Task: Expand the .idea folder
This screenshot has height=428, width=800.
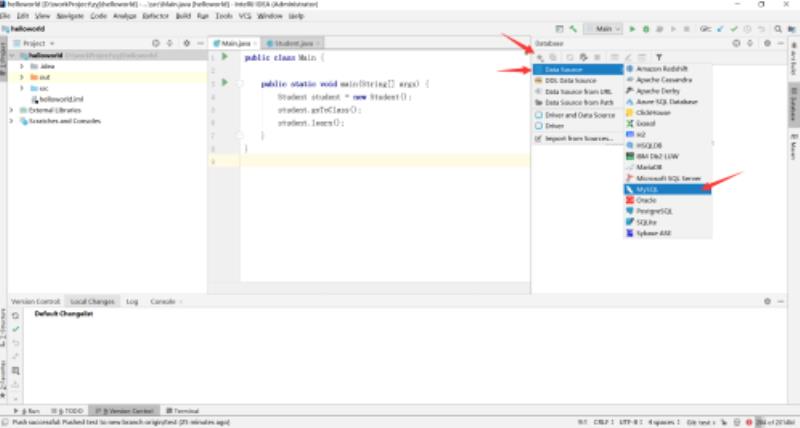Action: click(22, 66)
